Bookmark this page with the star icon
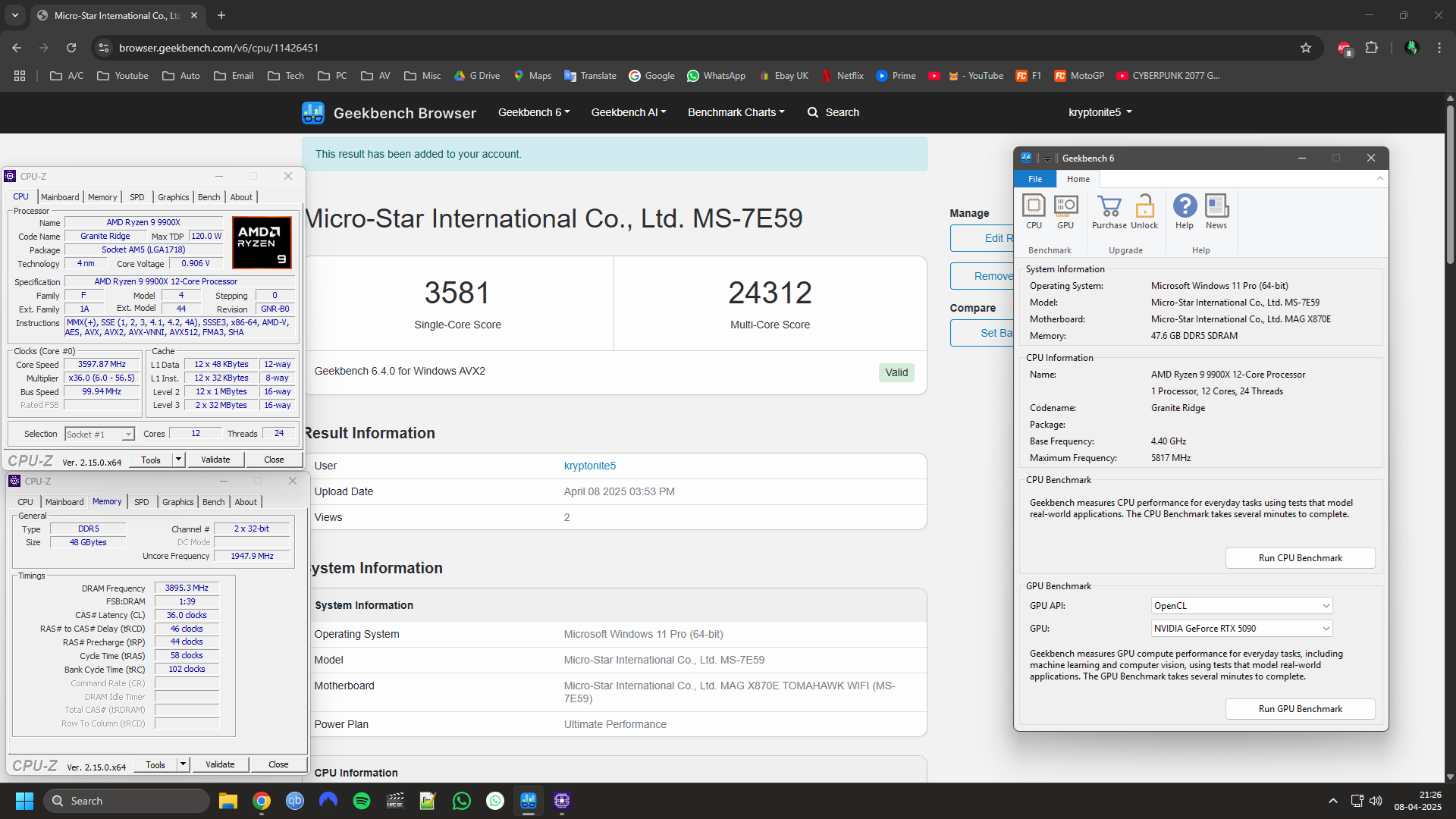This screenshot has height=819, width=1456. click(1306, 48)
